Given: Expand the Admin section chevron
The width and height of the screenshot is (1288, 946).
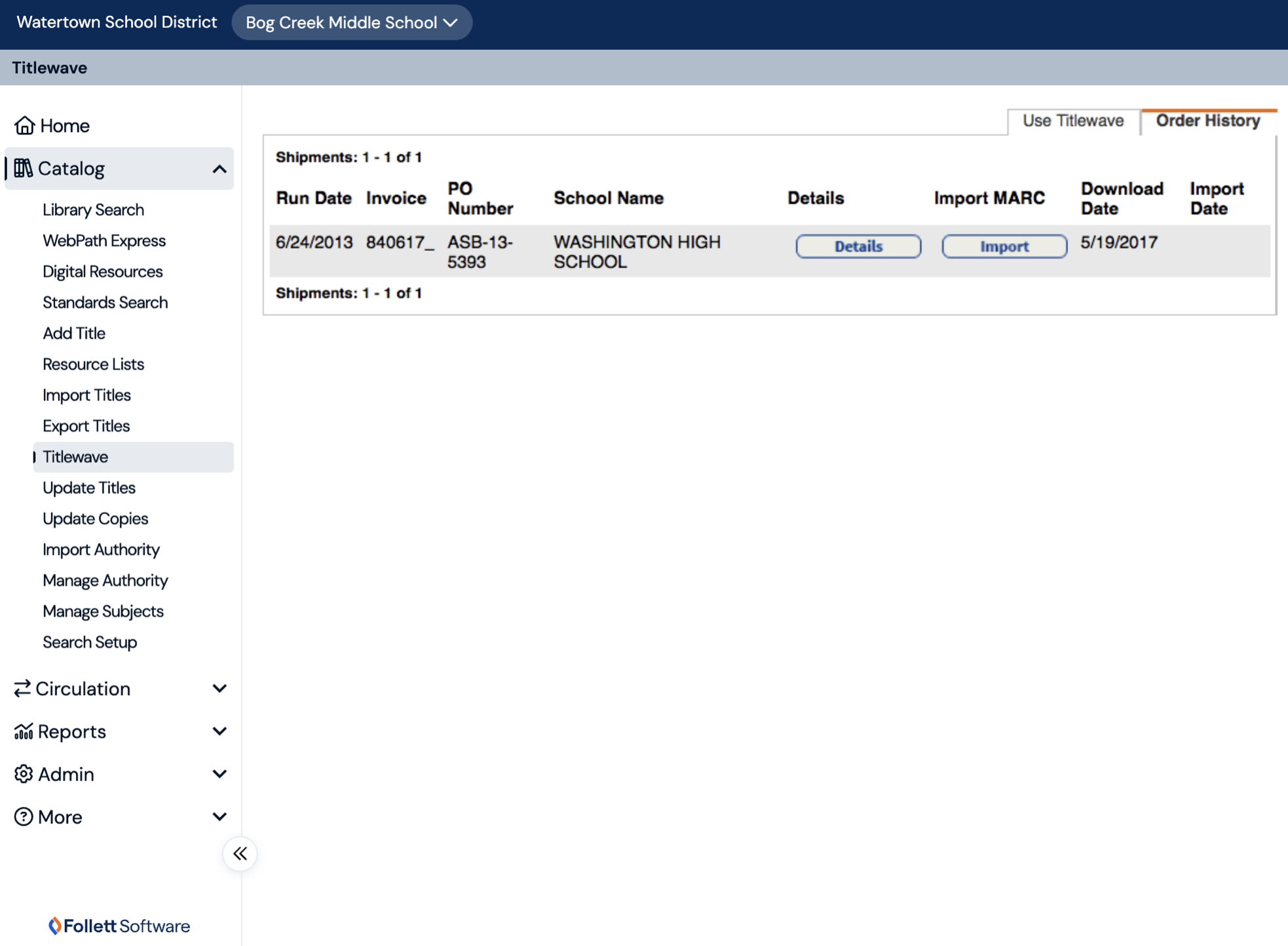Looking at the screenshot, I should coord(219,774).
